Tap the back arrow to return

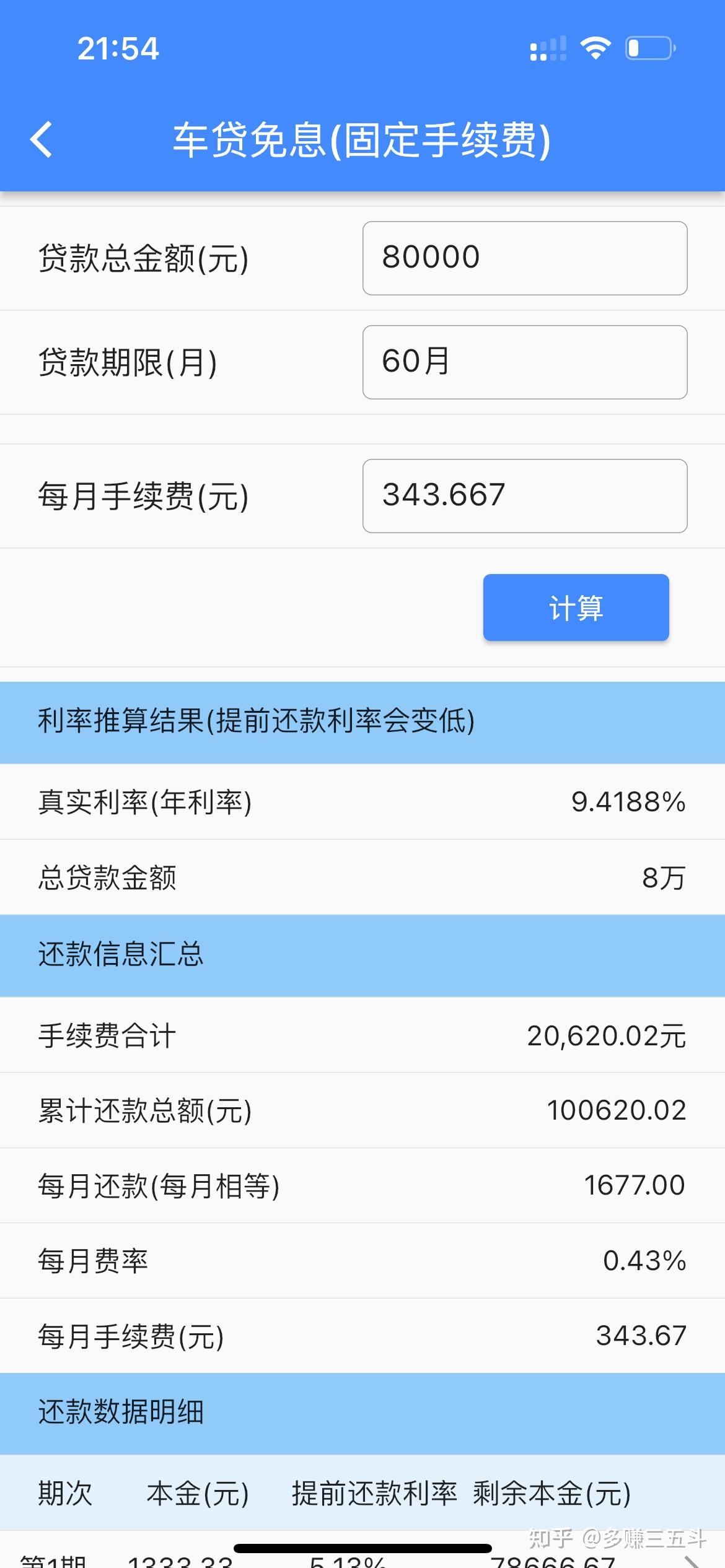coord(41,141)
